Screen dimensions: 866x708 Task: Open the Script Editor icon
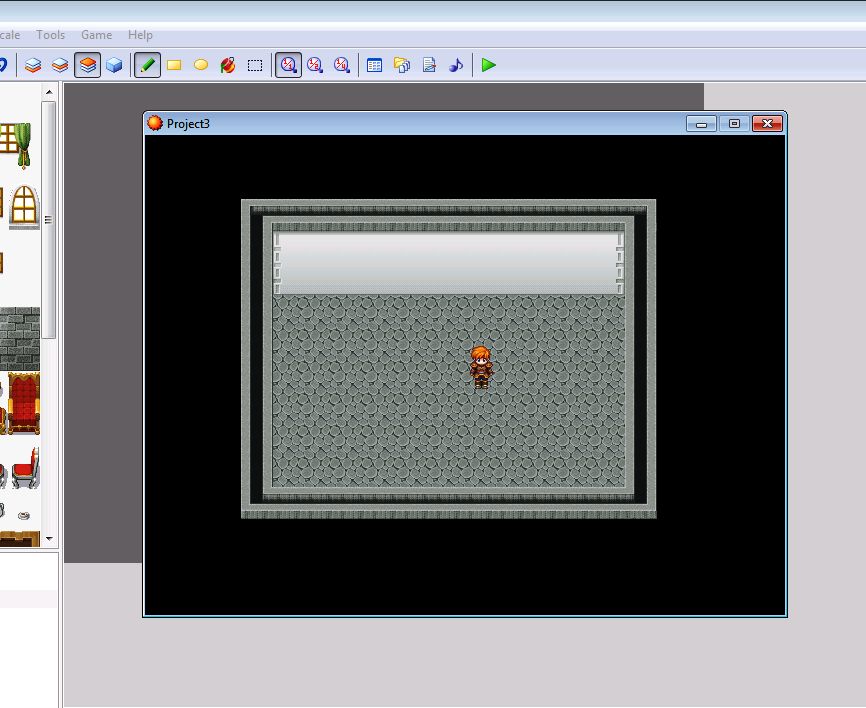429,65
